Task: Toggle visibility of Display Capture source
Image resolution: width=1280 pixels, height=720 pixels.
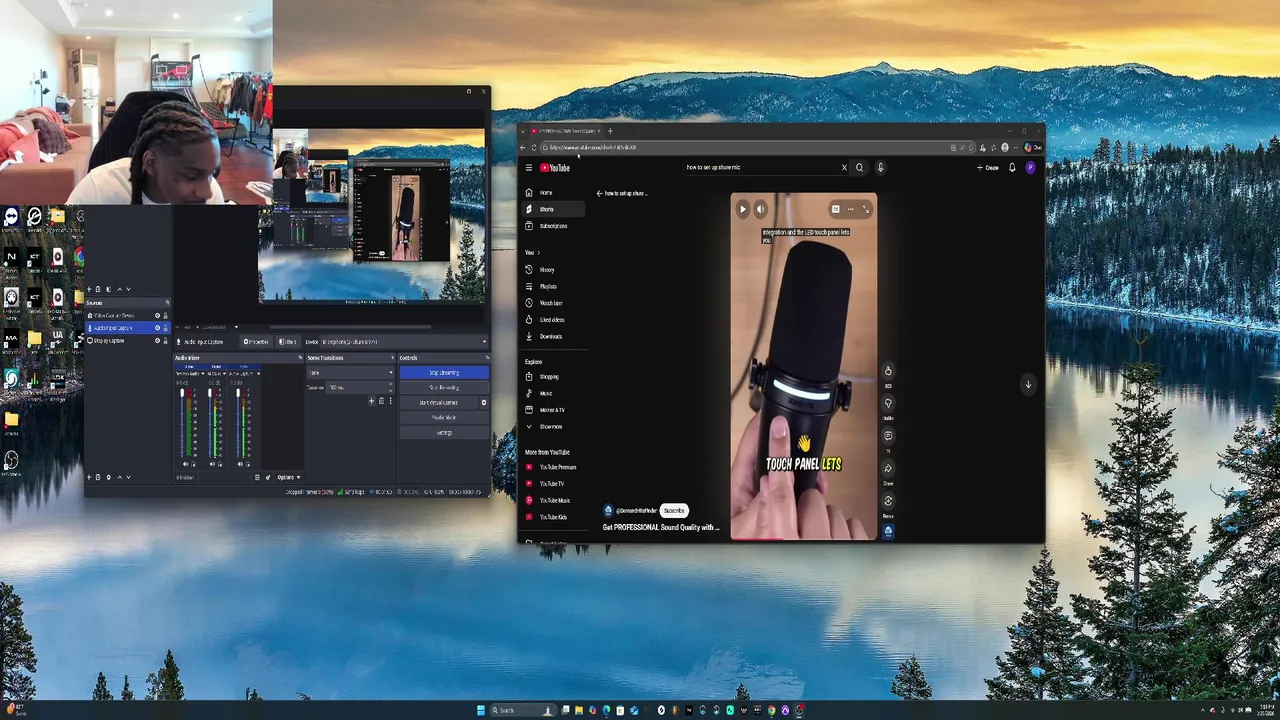Action: pos(157,341)
